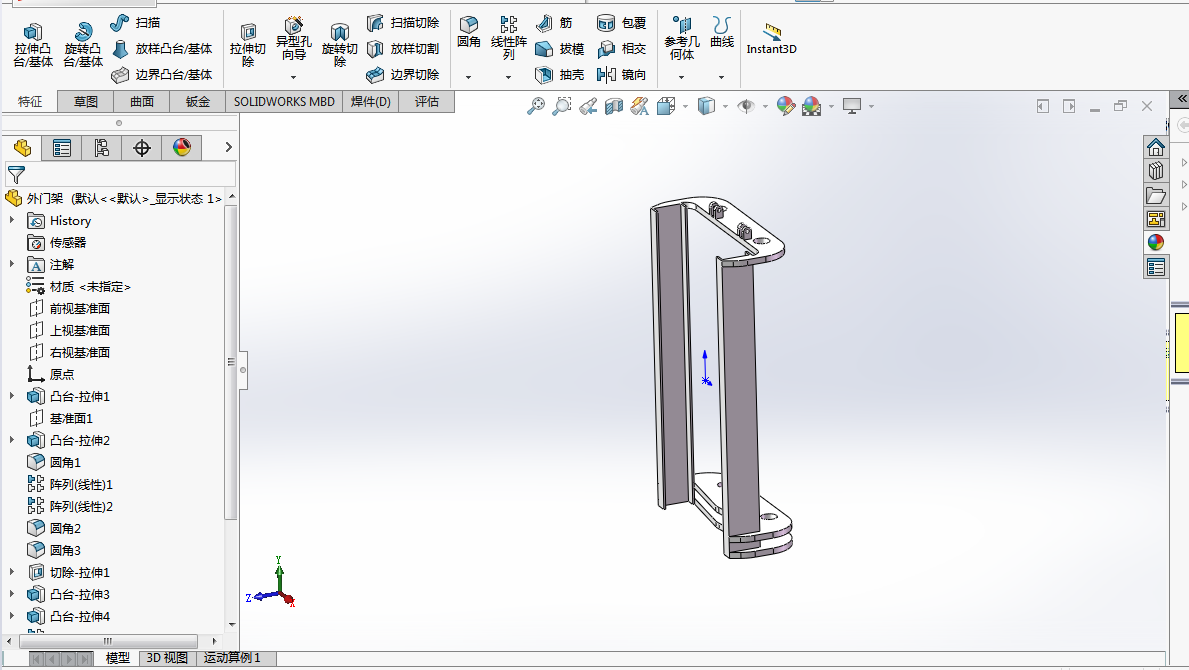Open the DisplayManager color ball tab
Viewport: 1189px width, 670px height.
coord(181,148)
